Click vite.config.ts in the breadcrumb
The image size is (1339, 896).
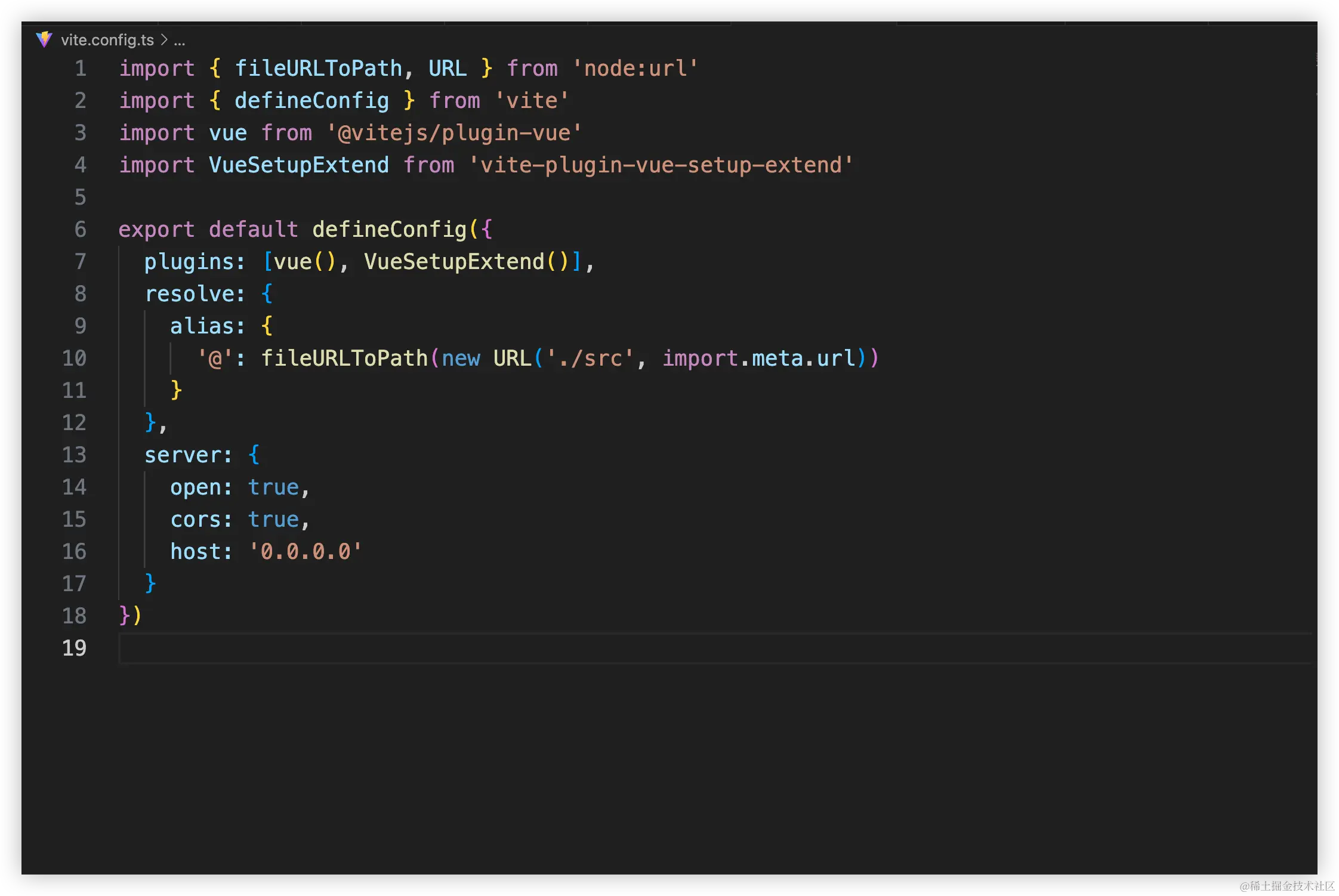[x=107, y=40]
